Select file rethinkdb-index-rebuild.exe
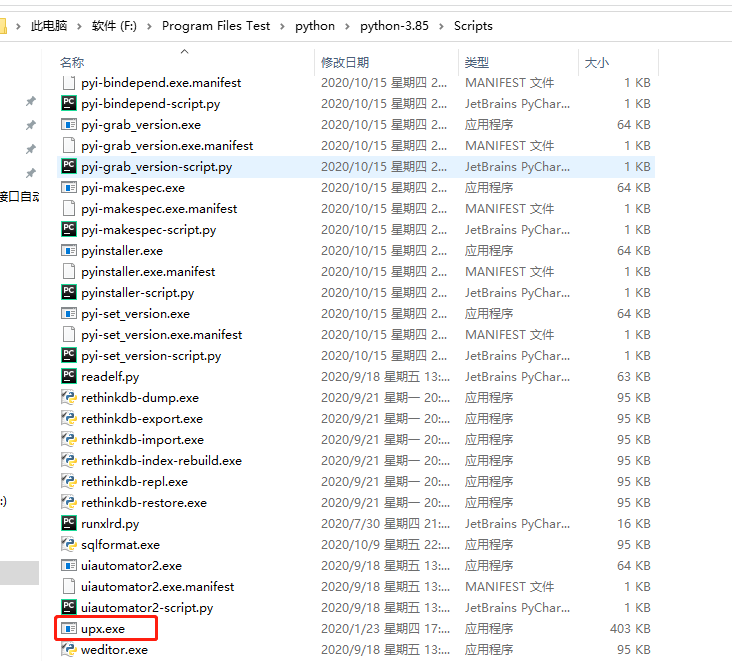The height and width of the screenshot is (670, 732). tap(161, 461)
